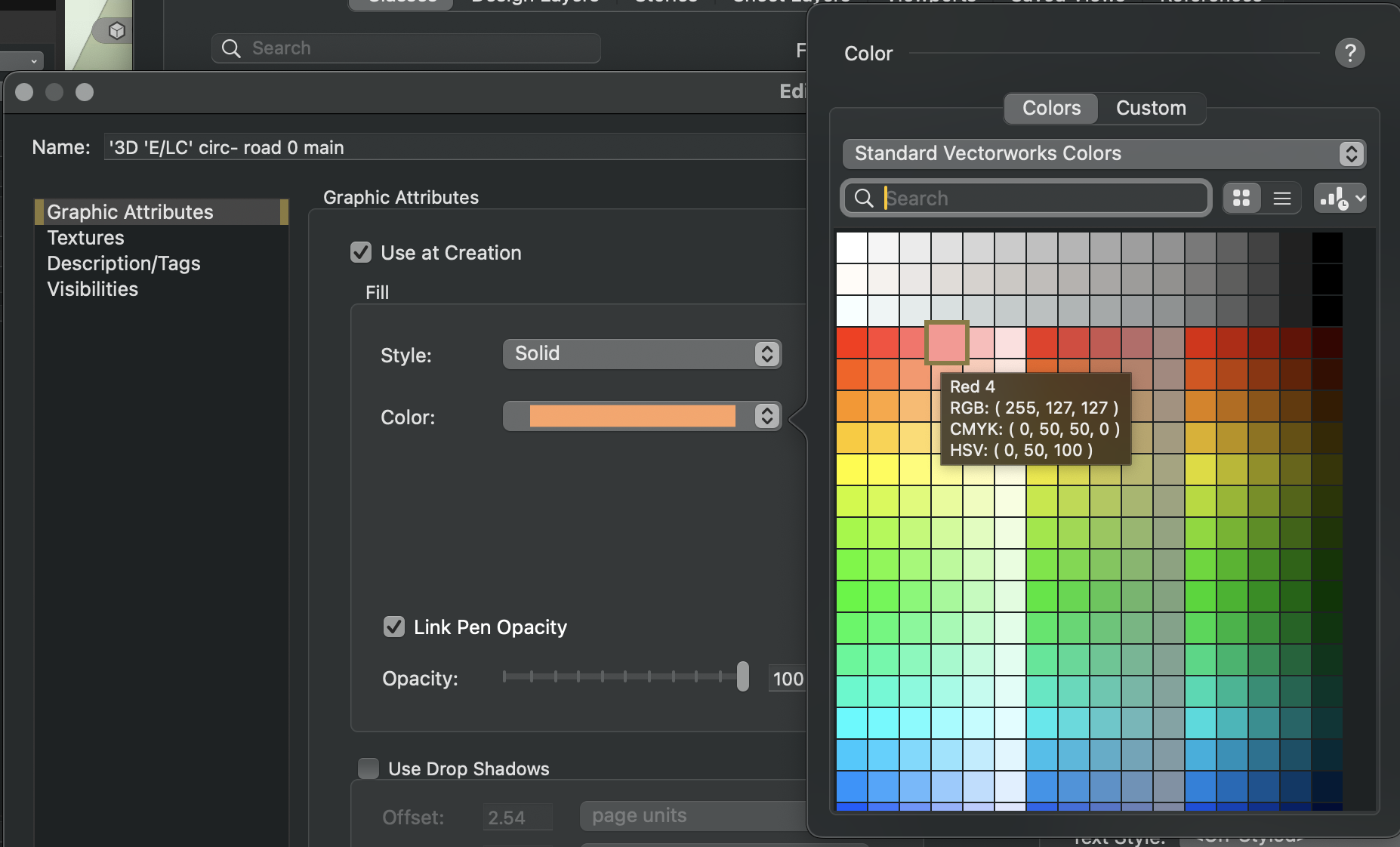Uncheck the Use at Creation checkbox

click(x=361, y=252)
